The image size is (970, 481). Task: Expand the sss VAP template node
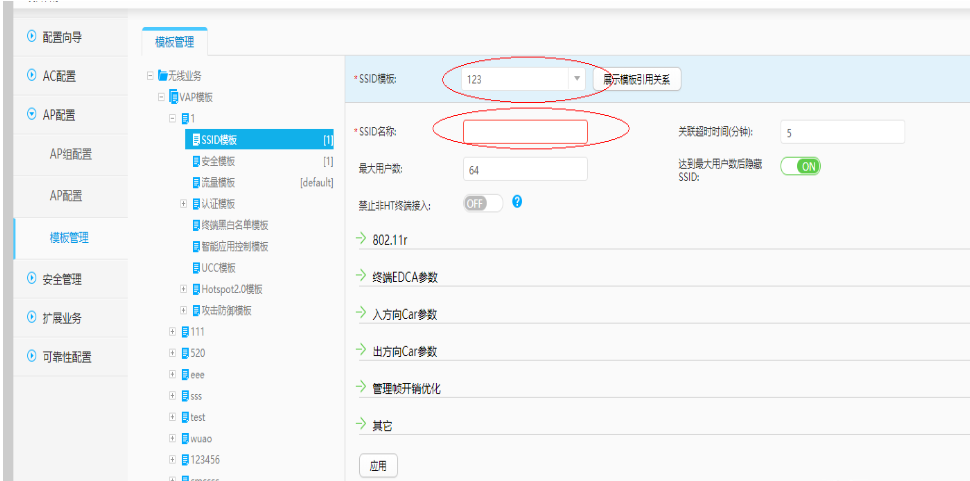(x=173, y=396)
